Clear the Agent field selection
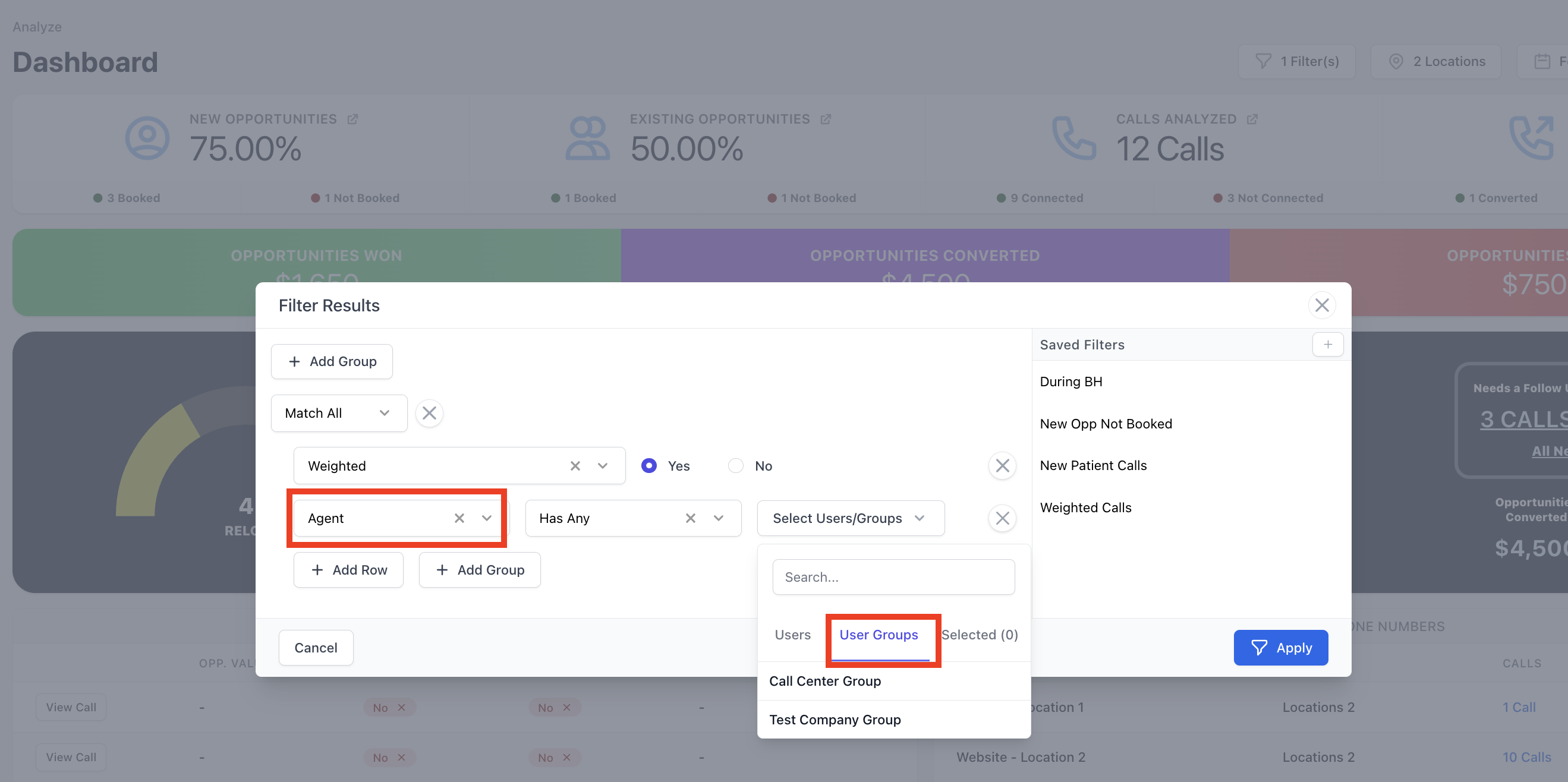1568x782 pixels. click(459, 518)
